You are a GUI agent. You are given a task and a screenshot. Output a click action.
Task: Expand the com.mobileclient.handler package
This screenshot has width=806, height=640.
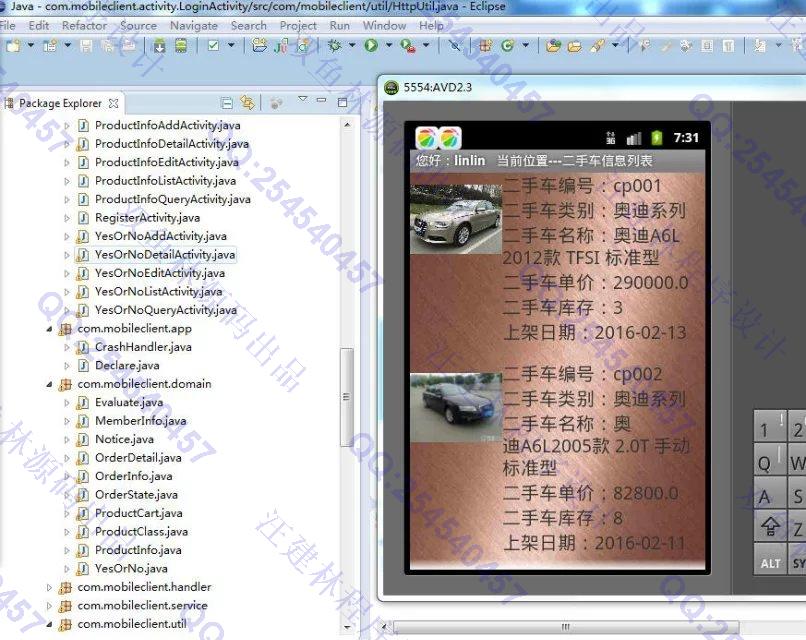click(49, 587)
